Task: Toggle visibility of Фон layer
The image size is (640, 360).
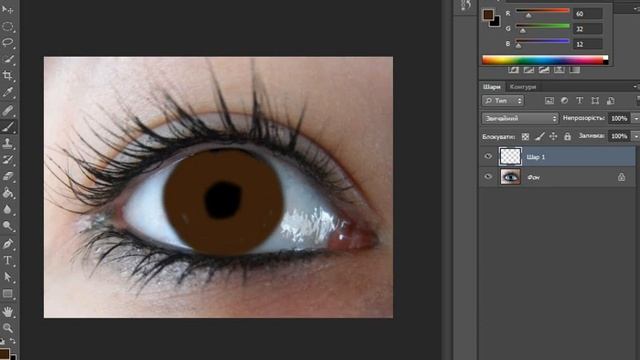Action: [488, 177]
